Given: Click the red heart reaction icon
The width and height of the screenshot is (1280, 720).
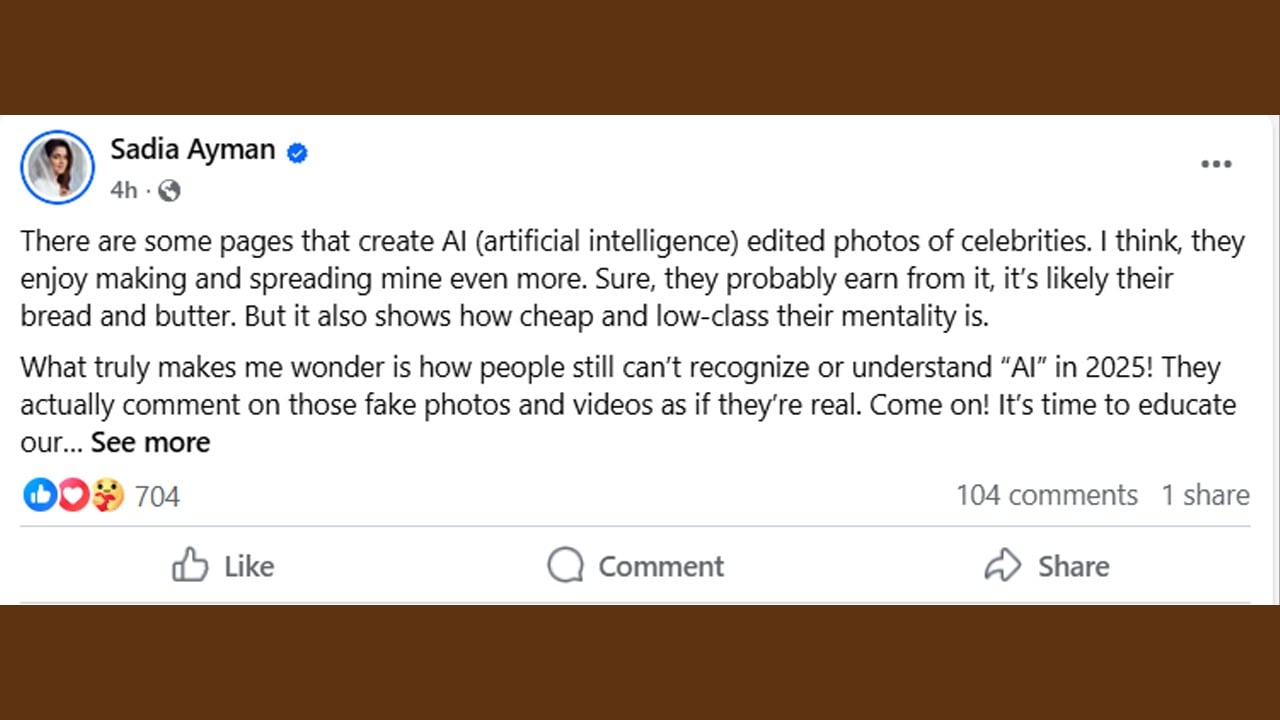Looking at the screenshot, I should tap(73, 494).
